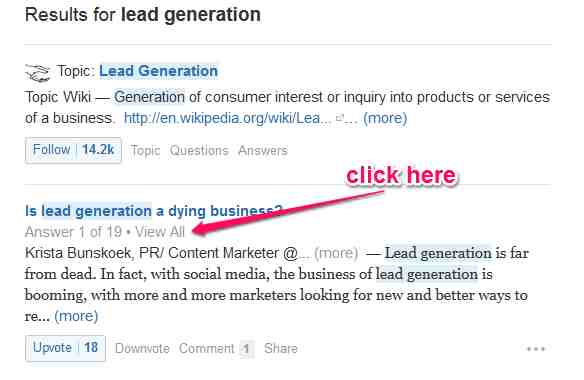Expand topic wiki with (more) link
The height and width of the screenshot is (380, 584).
pyautogui.click(x=385, y=118)
